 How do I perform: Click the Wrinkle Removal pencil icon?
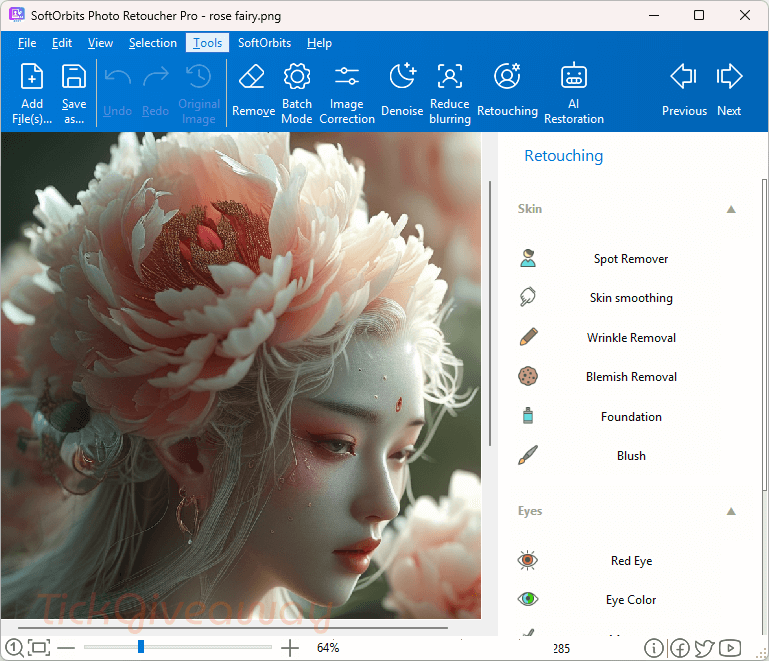pyautogui.click(x=528, y=337)
